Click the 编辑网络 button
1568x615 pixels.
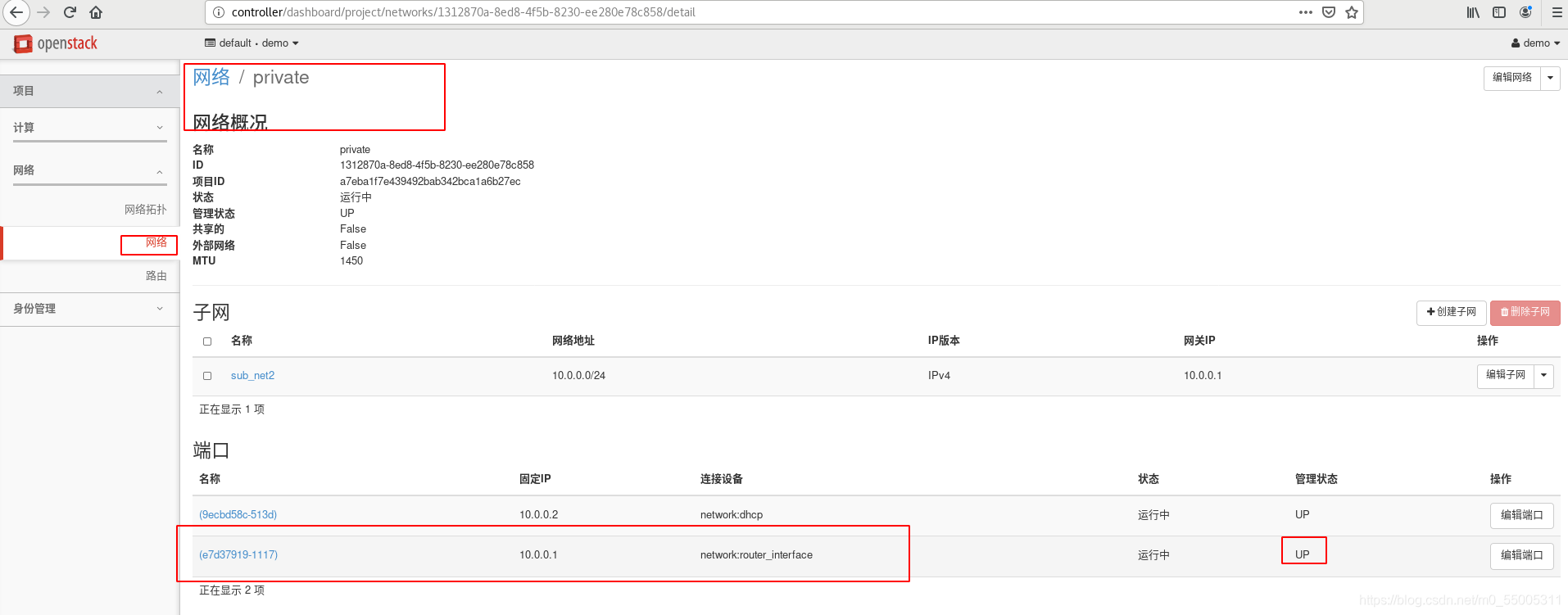1512,78
